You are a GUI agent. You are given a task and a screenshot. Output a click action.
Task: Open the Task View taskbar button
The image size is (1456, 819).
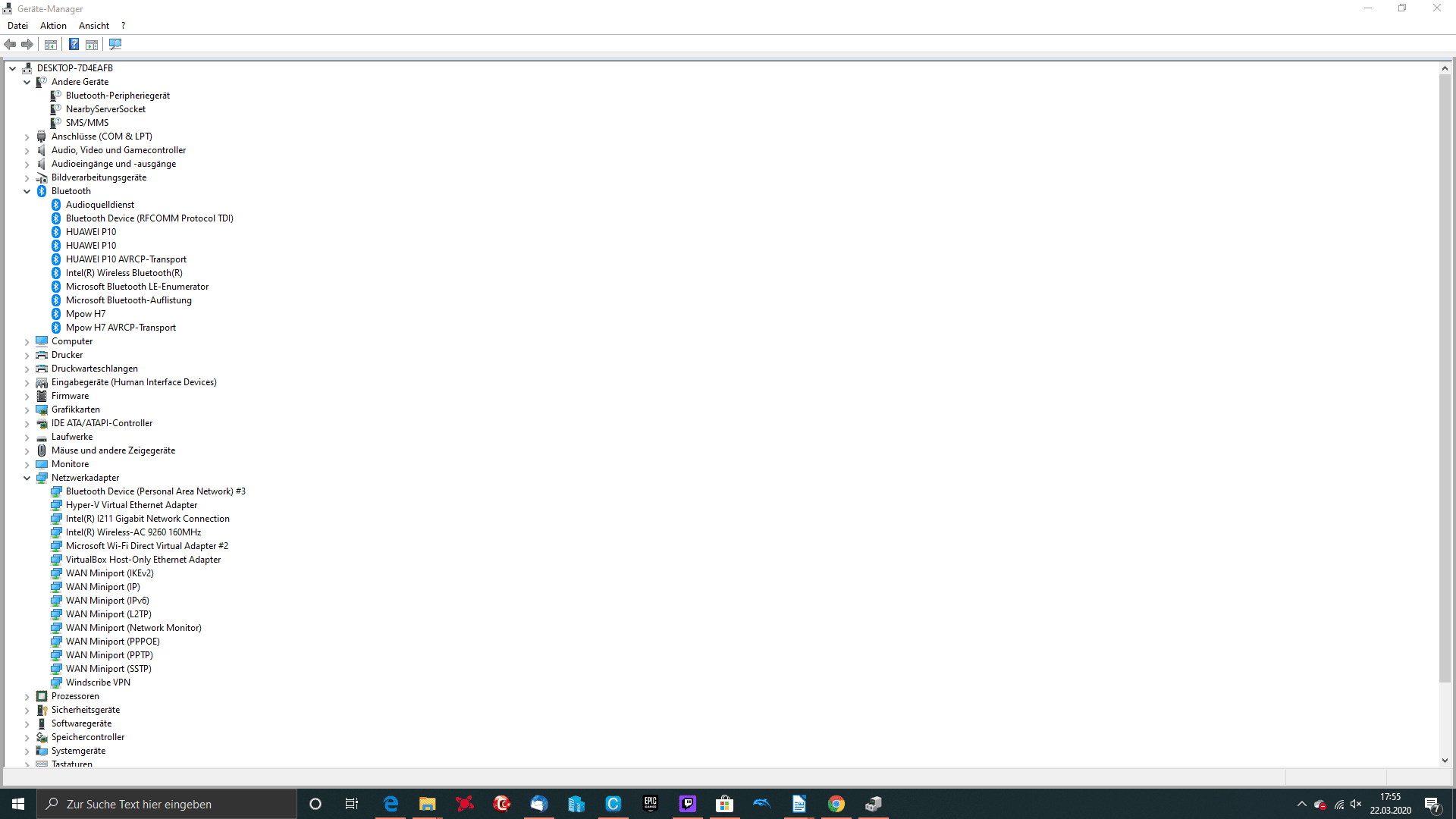click(352, 804)
